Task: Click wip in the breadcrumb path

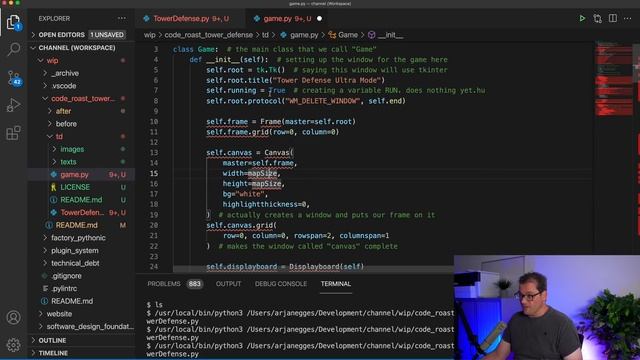Action: 149,35
